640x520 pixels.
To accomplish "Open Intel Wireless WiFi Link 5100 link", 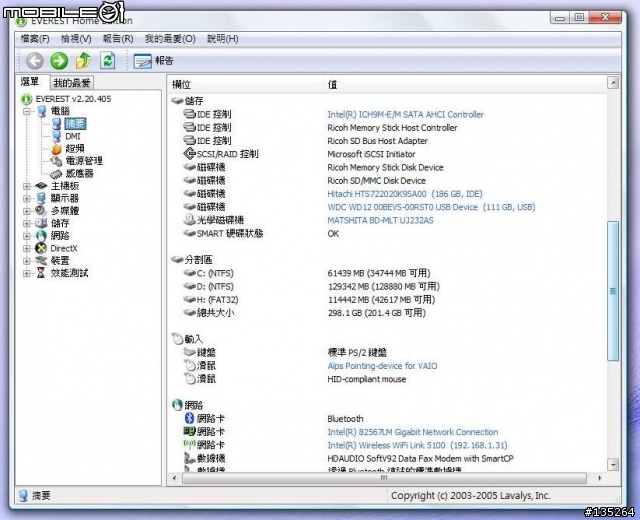I will tap(417, 445).
